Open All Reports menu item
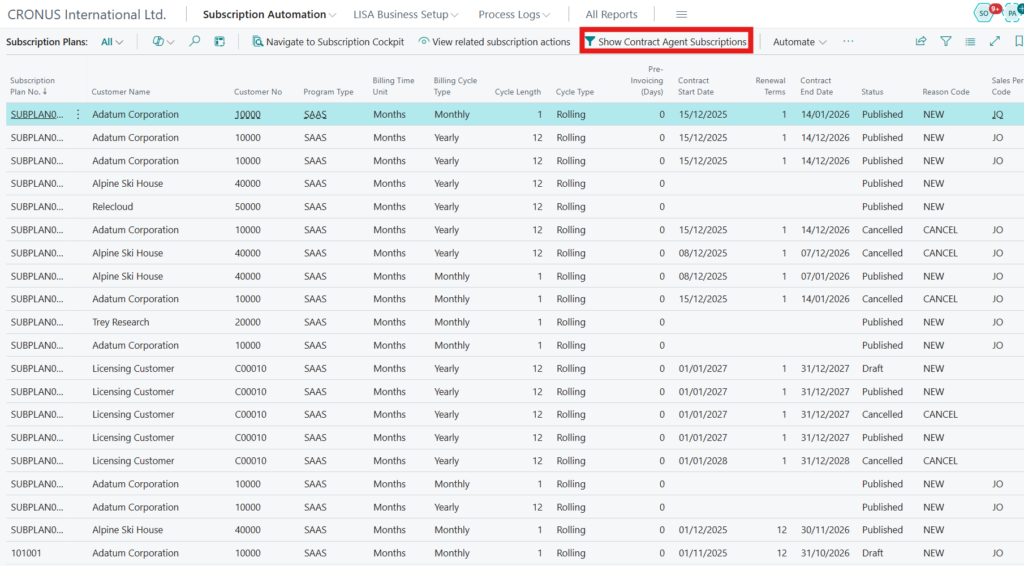This screenshot has width=1024, height=566. [x=611, y=15]
